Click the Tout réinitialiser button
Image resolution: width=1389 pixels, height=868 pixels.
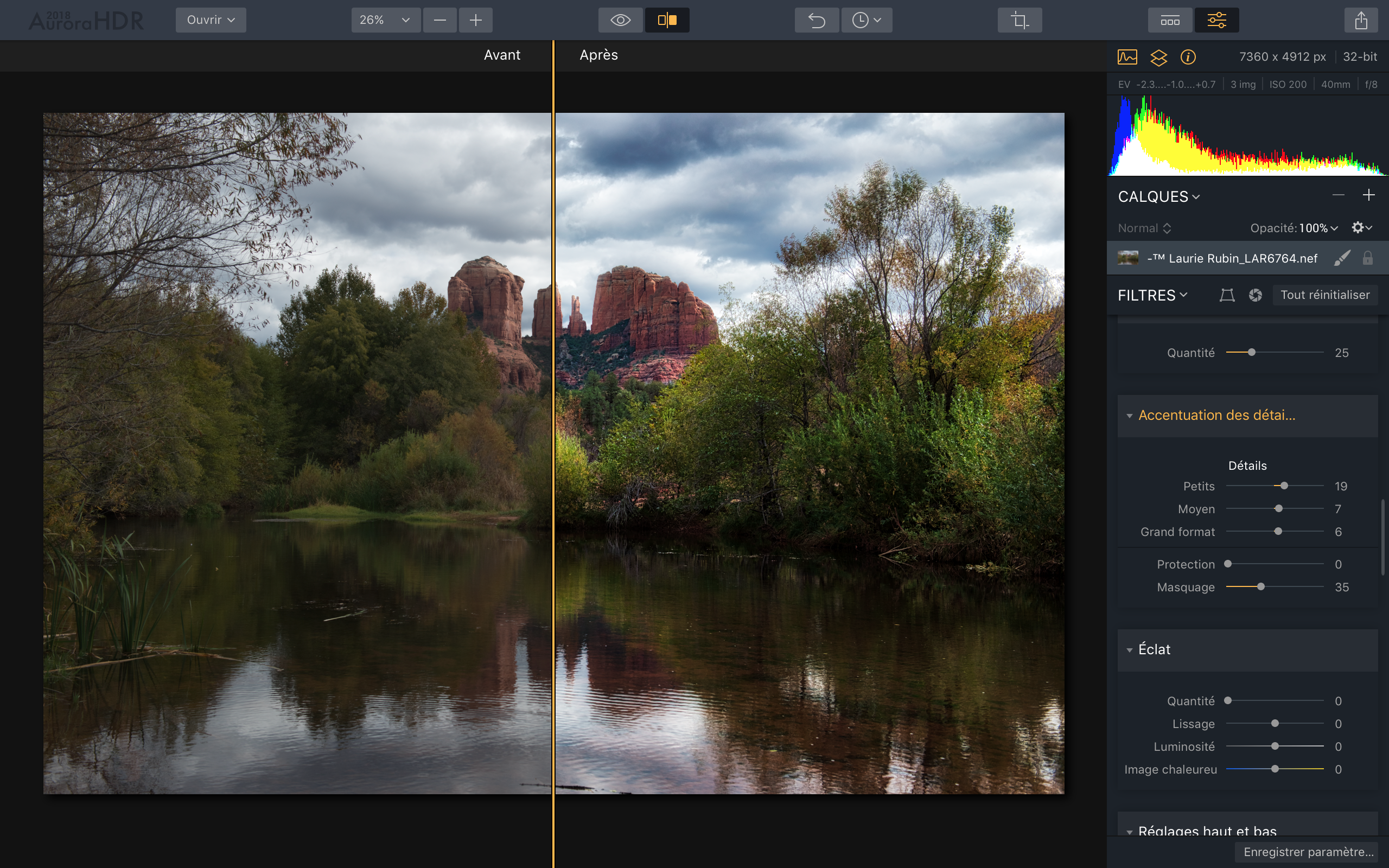(x=1325, y=295)
